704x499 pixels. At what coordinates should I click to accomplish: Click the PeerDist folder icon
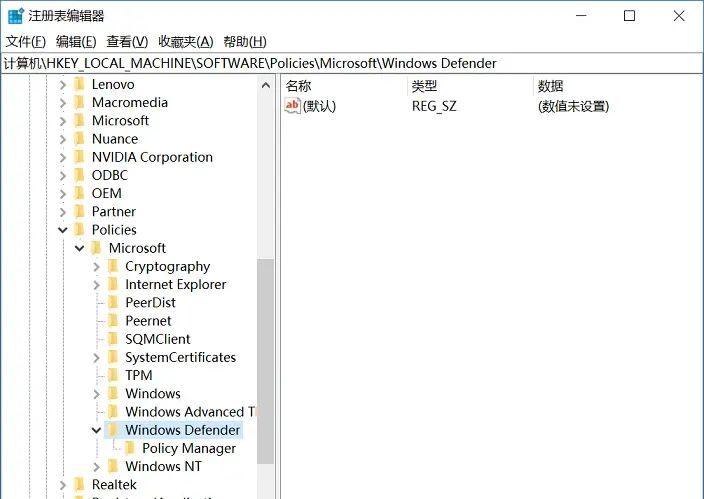click(113, 303)
